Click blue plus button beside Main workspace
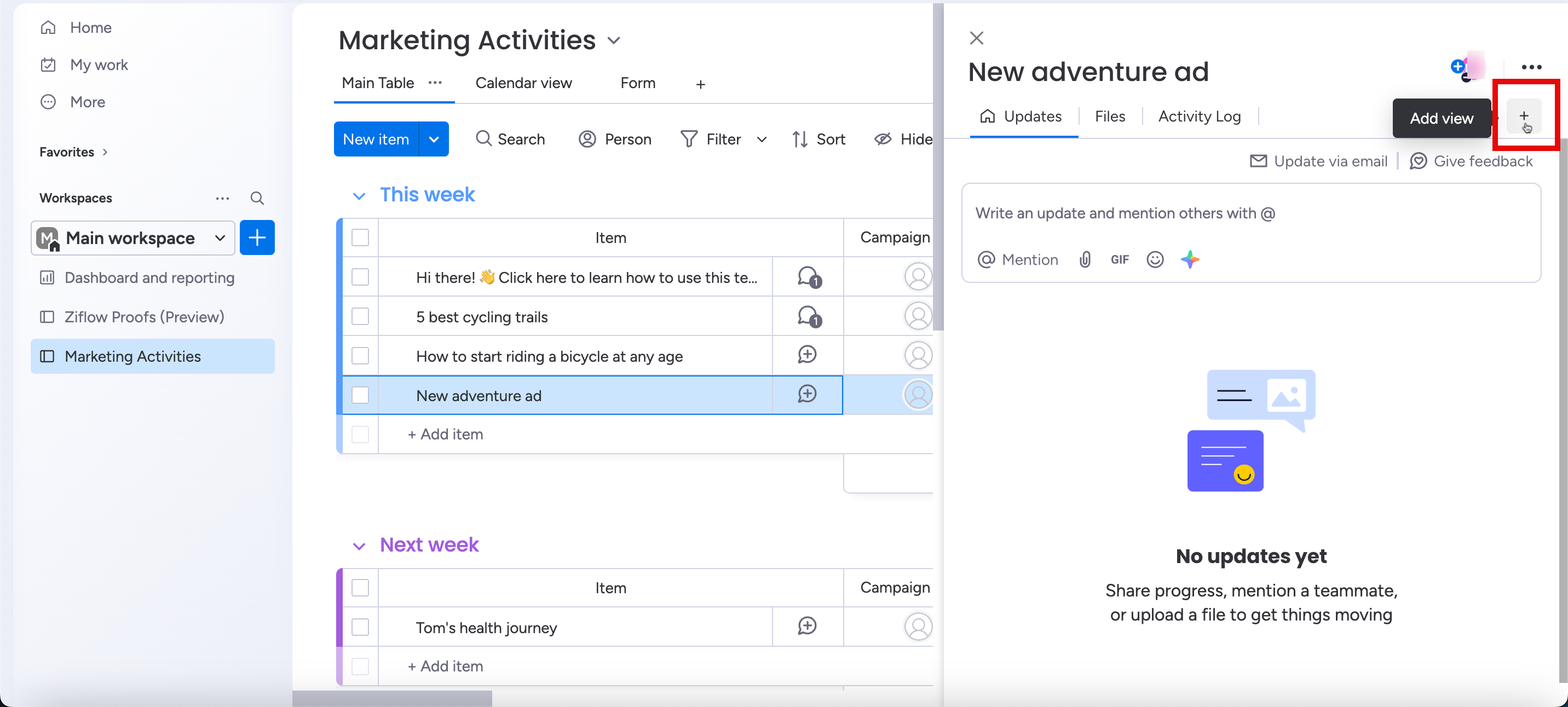 coord(257,238)
